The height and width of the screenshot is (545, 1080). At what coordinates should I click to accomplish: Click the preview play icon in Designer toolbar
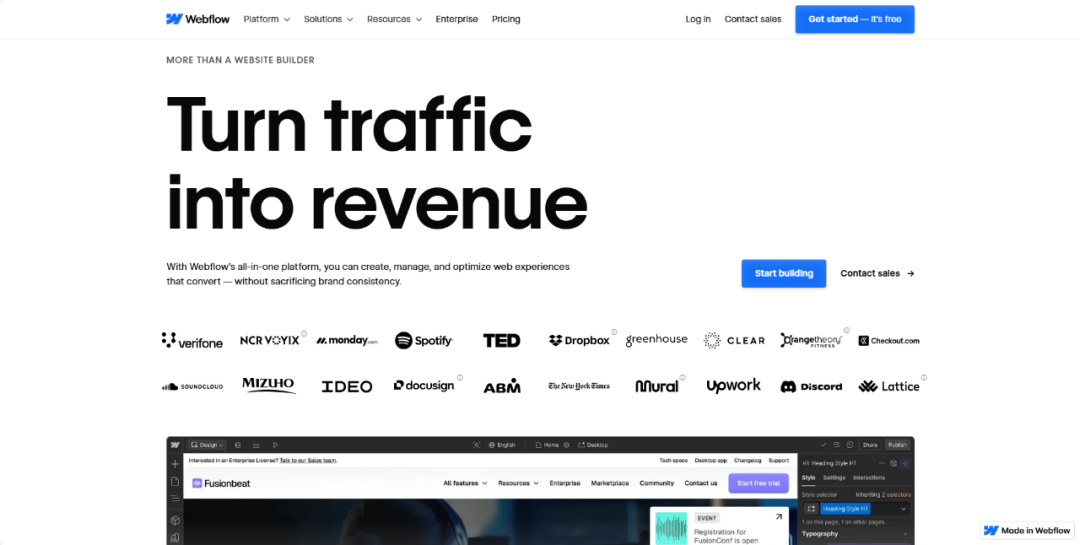pos(276,445)
